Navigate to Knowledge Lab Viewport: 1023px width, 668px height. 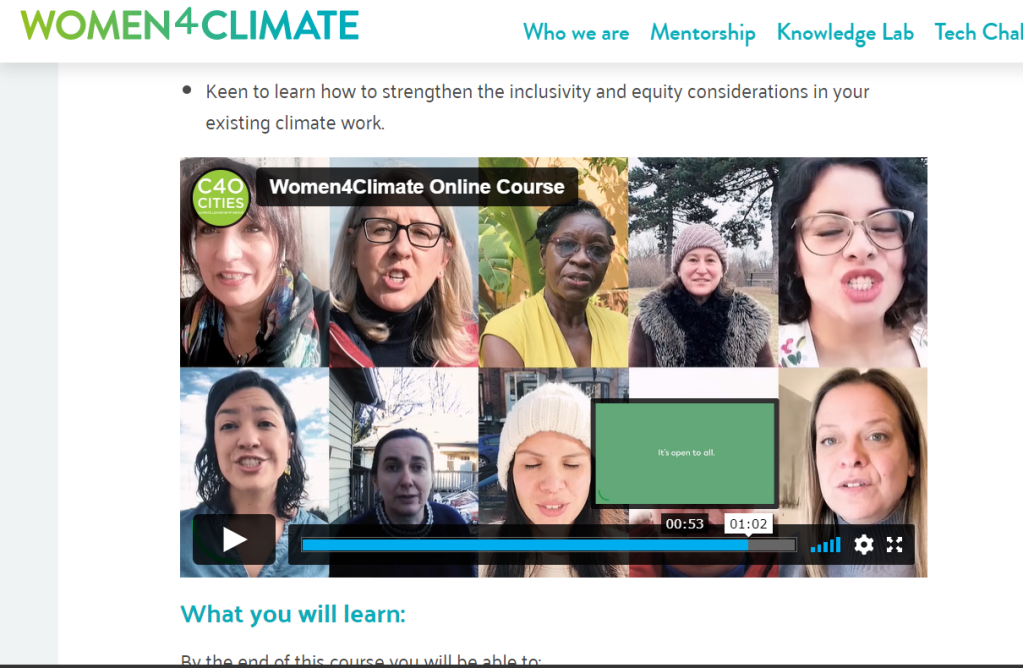point(845,33)
